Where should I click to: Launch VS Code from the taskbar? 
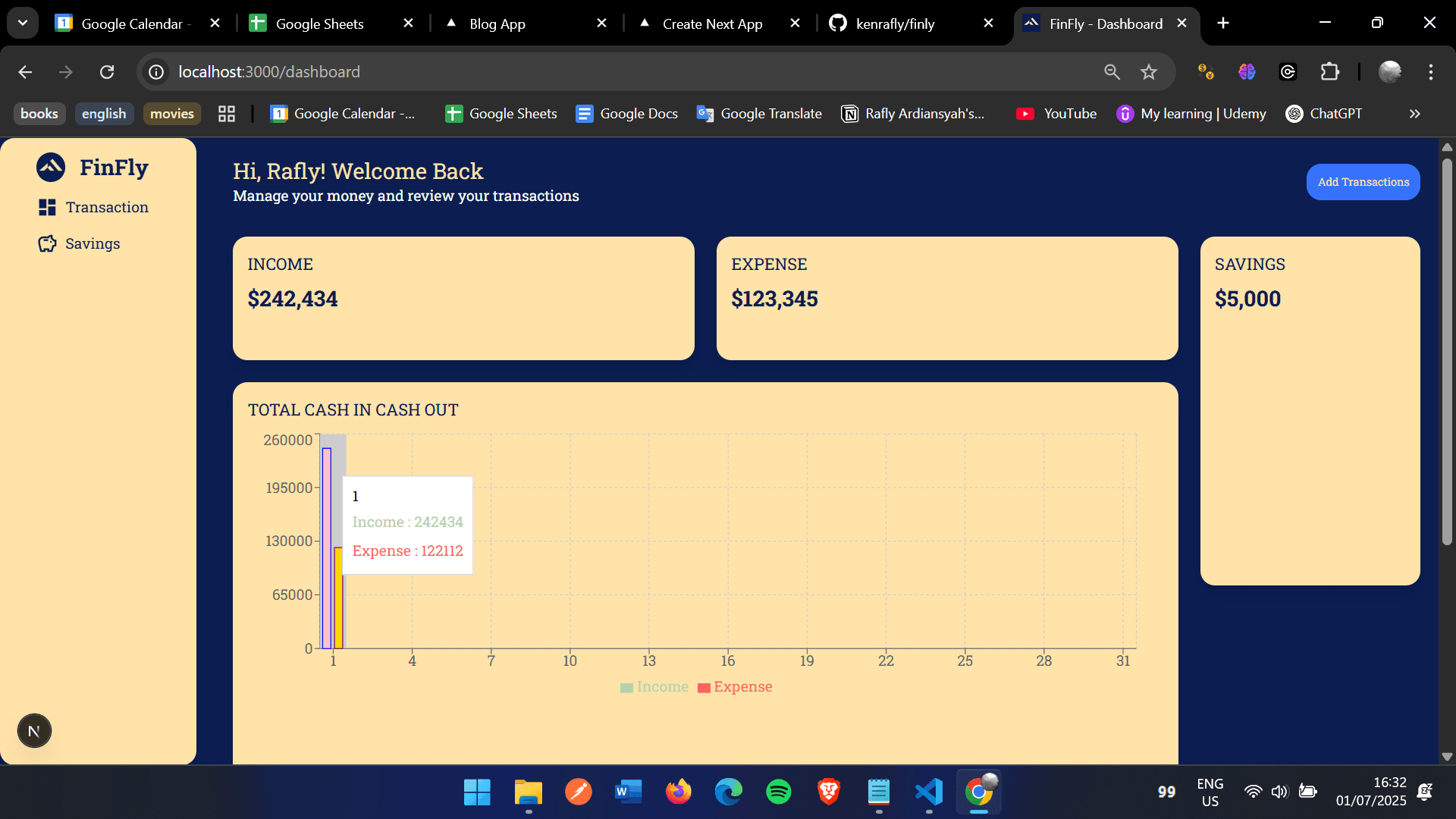pyautogui.click(x=928, y=791)
